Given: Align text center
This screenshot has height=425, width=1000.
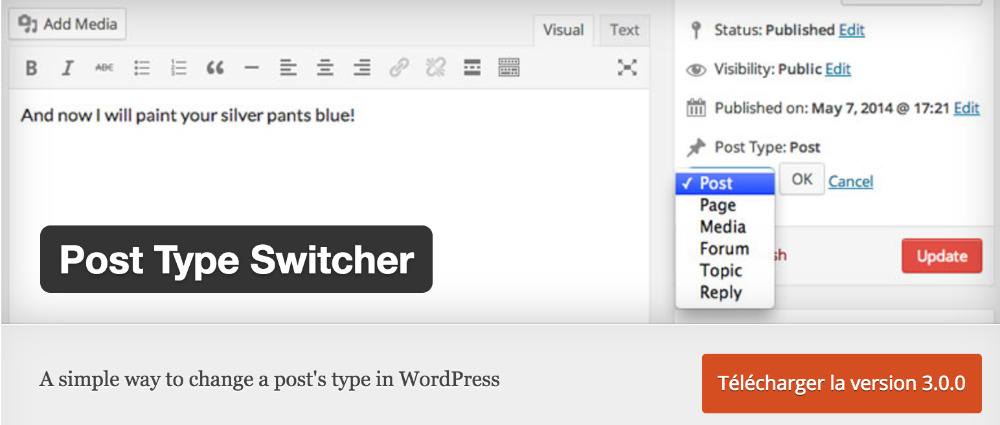Looking at the screenshot, I should click(x=325, y=68).
